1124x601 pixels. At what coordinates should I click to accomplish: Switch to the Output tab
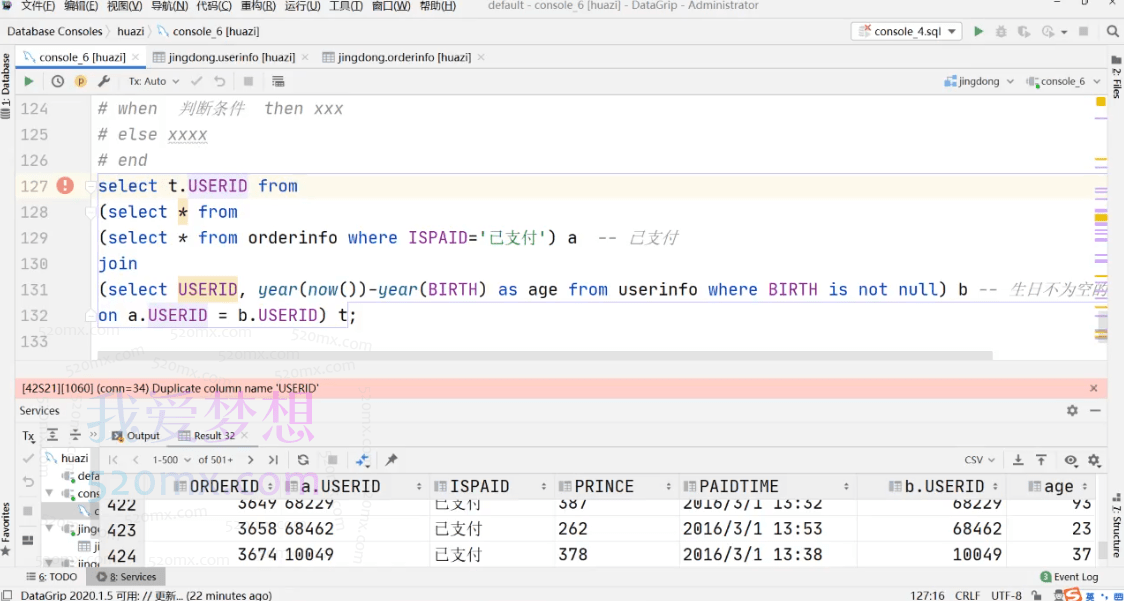tap(136, 435)
